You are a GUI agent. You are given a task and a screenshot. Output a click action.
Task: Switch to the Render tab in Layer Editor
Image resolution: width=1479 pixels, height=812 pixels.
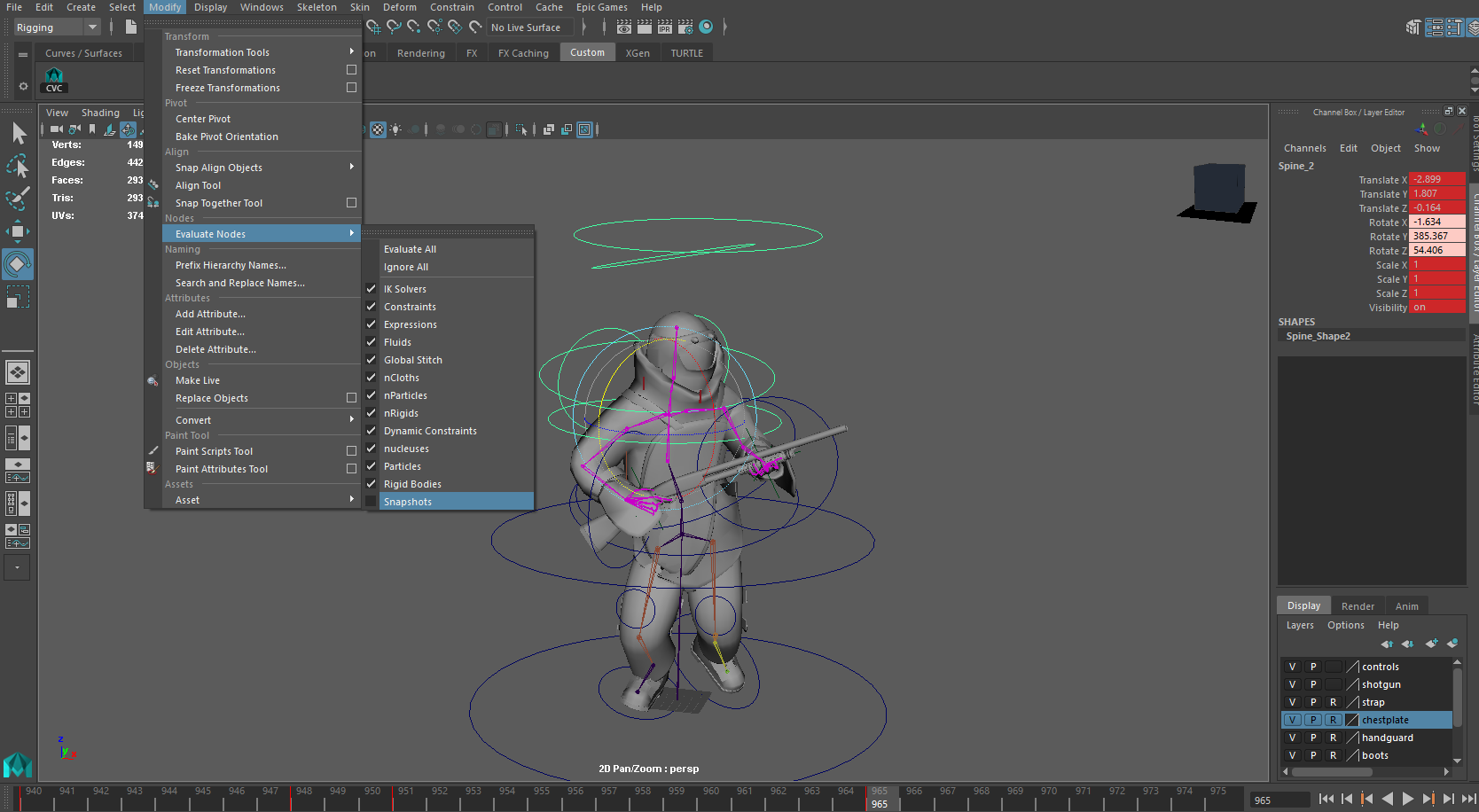[1358, 605]
